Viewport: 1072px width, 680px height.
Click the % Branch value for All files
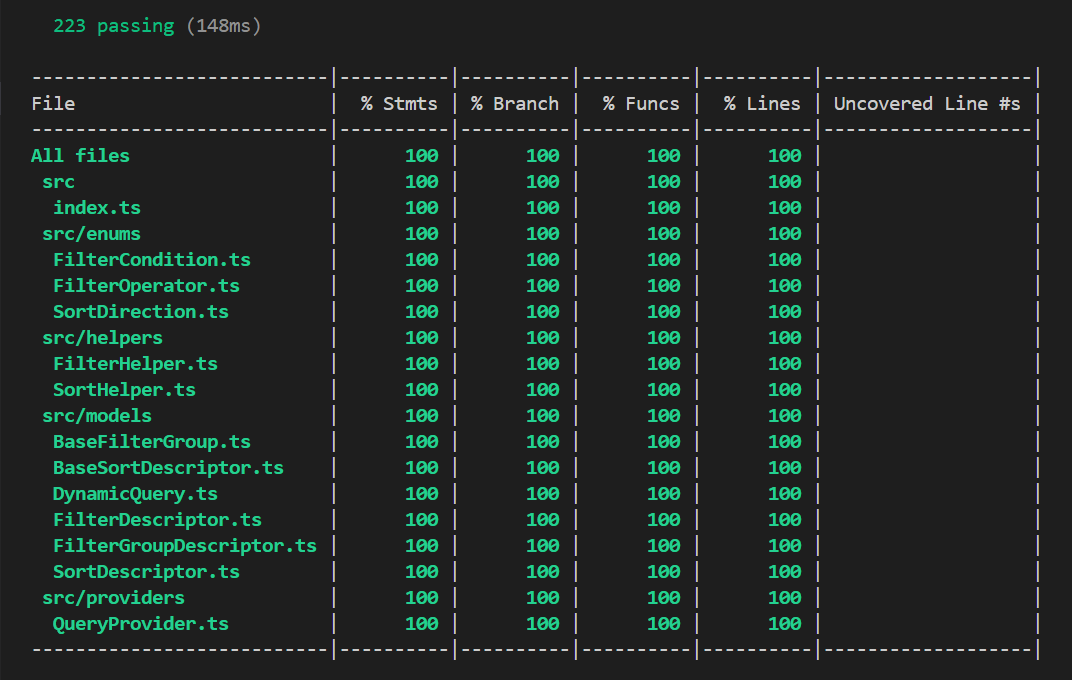pyautogui.click(x=543, y=156)
